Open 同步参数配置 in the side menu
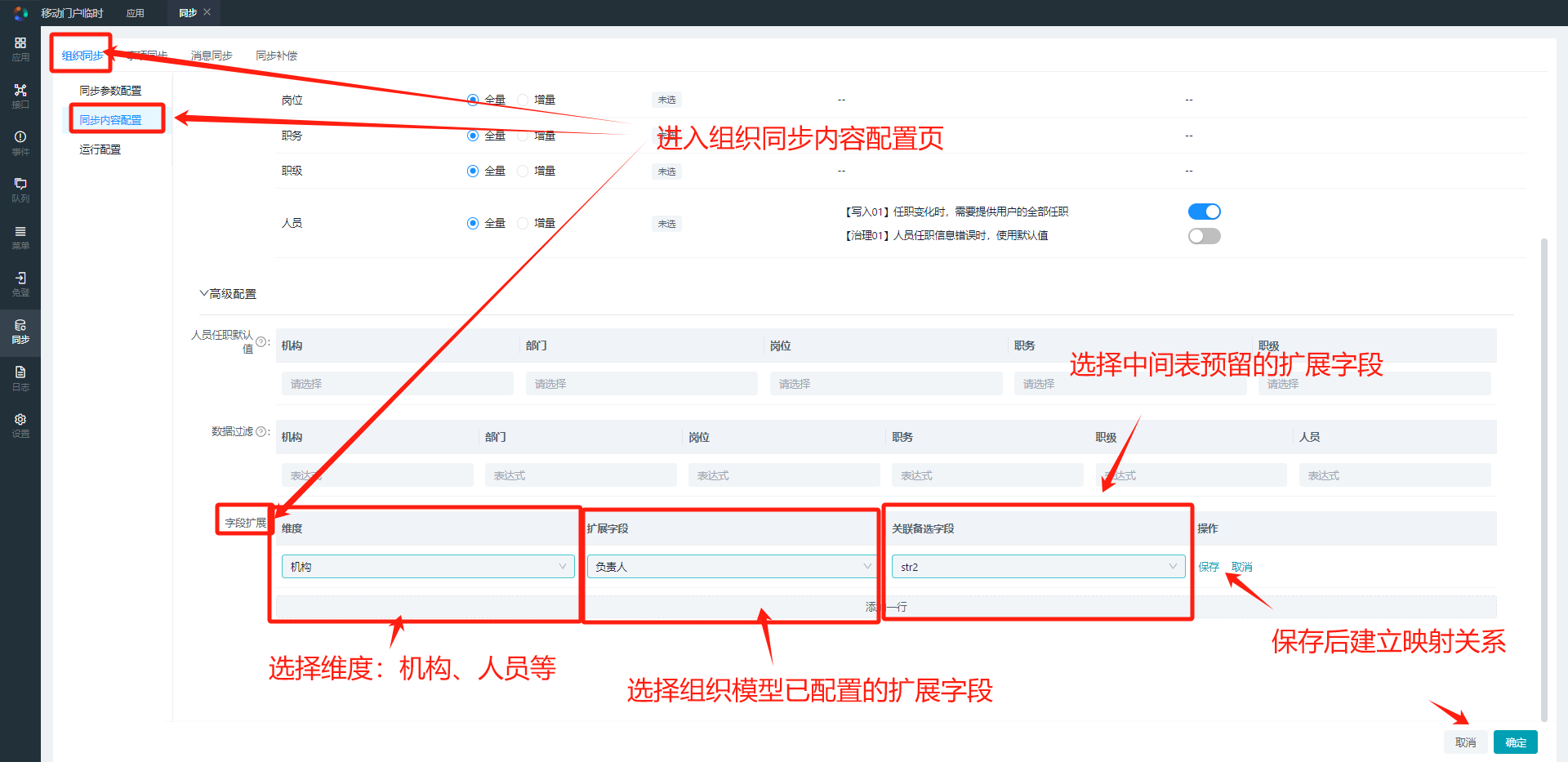The width and height of the screenshot is (1568, 762). click(110, 91)
